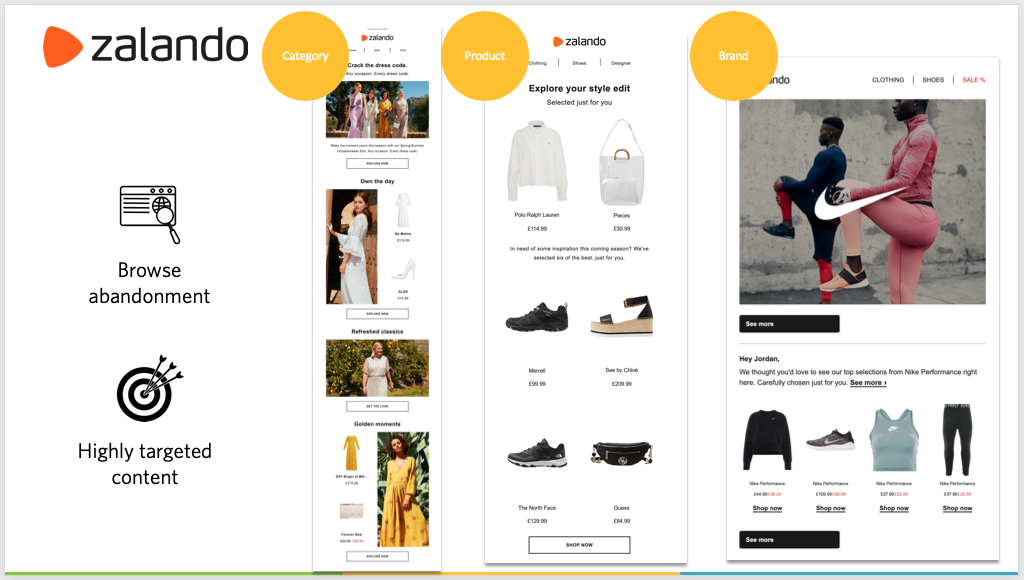1024x580 pixels.
Task: Click the 'Own the day' heading
Action: 377,182
